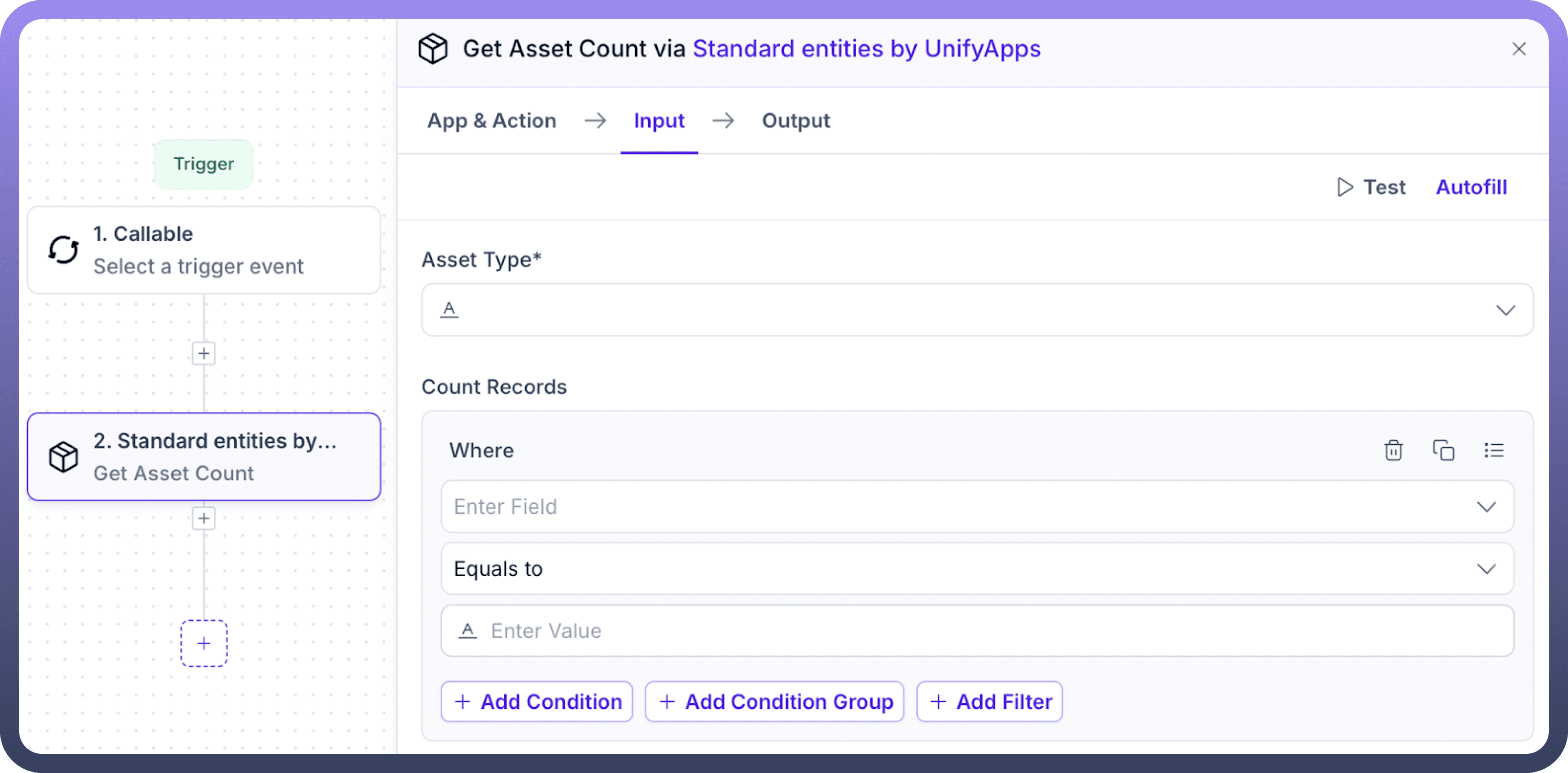The height and width of the screenshot is (773, 1568).
Task: Click the list view icon in Where
Action: point(1494,451)
